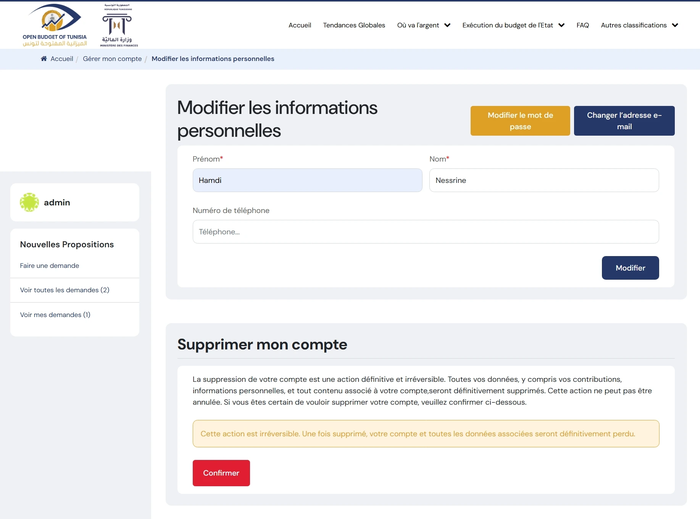Open Tendances Globales page
Viewport: 700px width, 519px height.
tap(354, 25)
